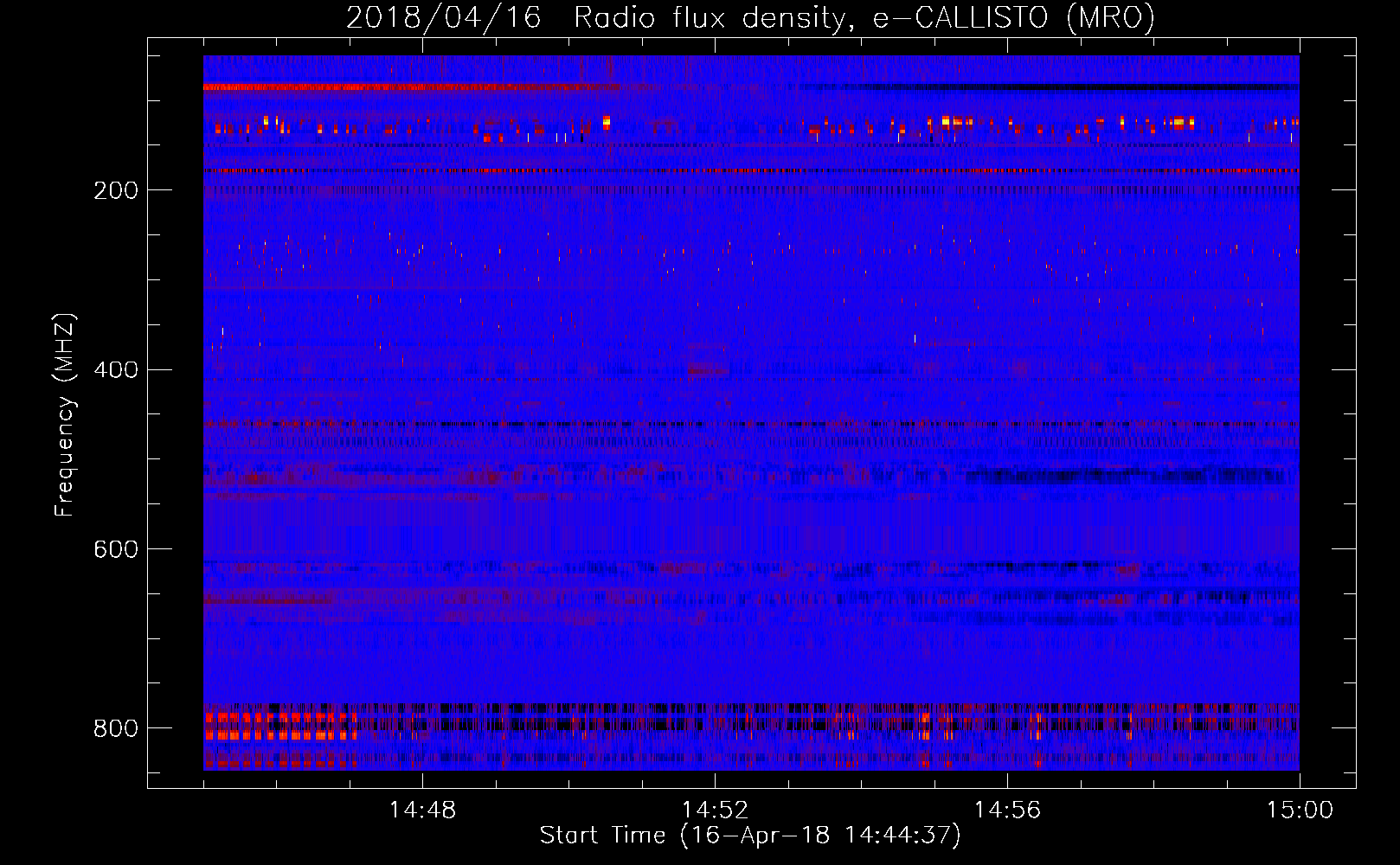Click the 800 frequency tick label
1400x865 pixels.
click(116, 728)
